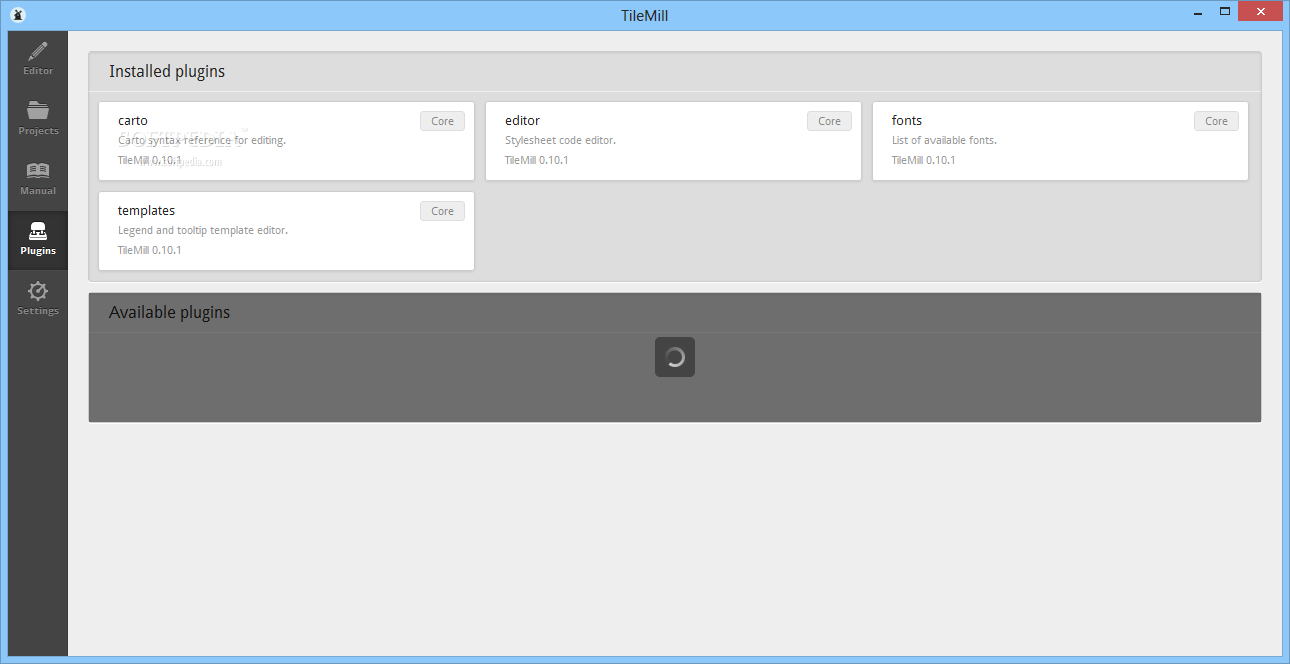Click 'Carto syntax reference for editing.' text

pos(202,140)
